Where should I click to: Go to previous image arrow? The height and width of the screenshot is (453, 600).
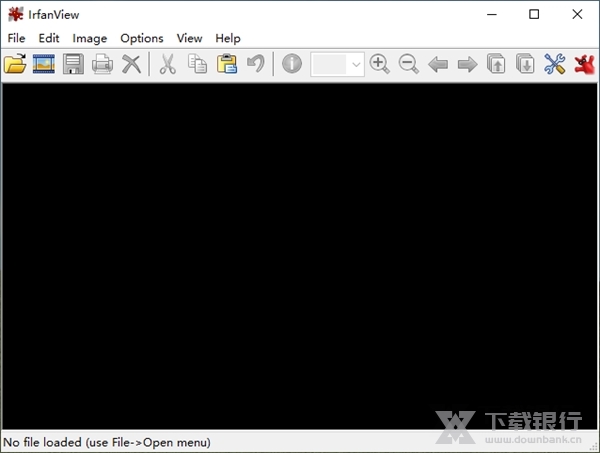[x=438, y=65]
